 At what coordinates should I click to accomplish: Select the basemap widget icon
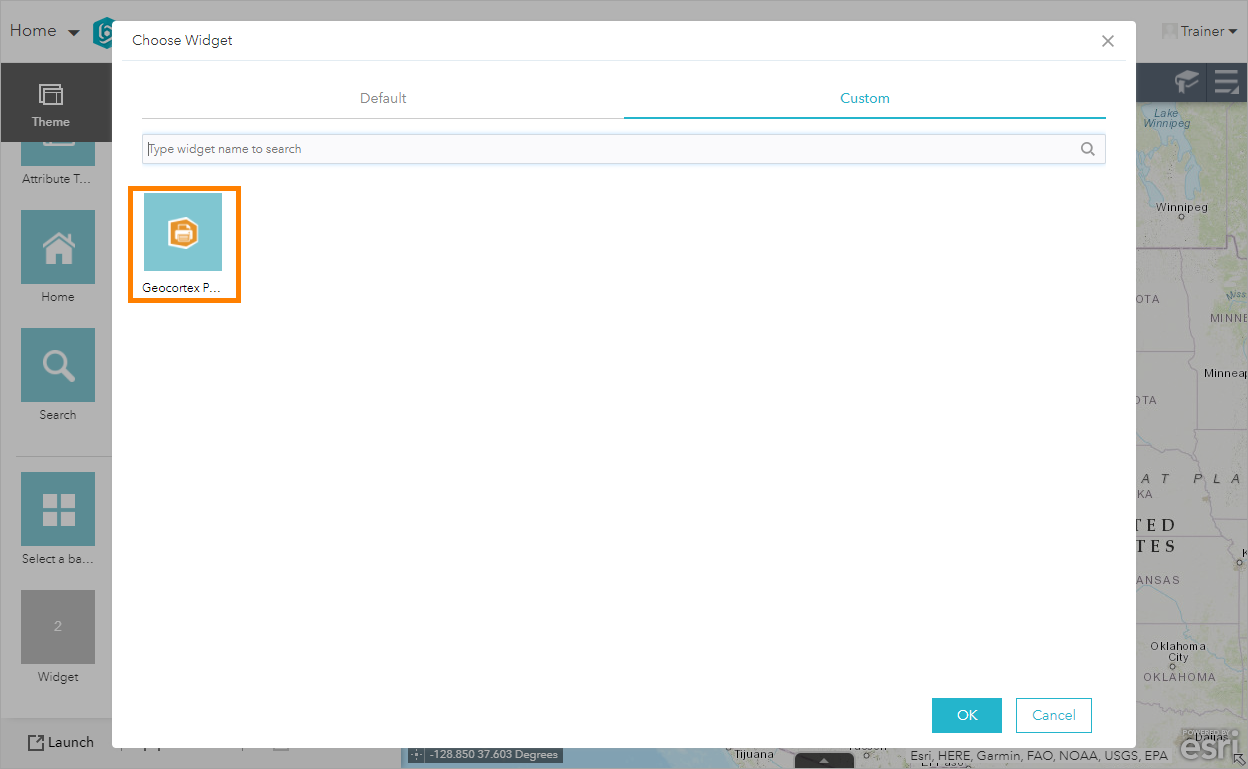click(57, 509)
